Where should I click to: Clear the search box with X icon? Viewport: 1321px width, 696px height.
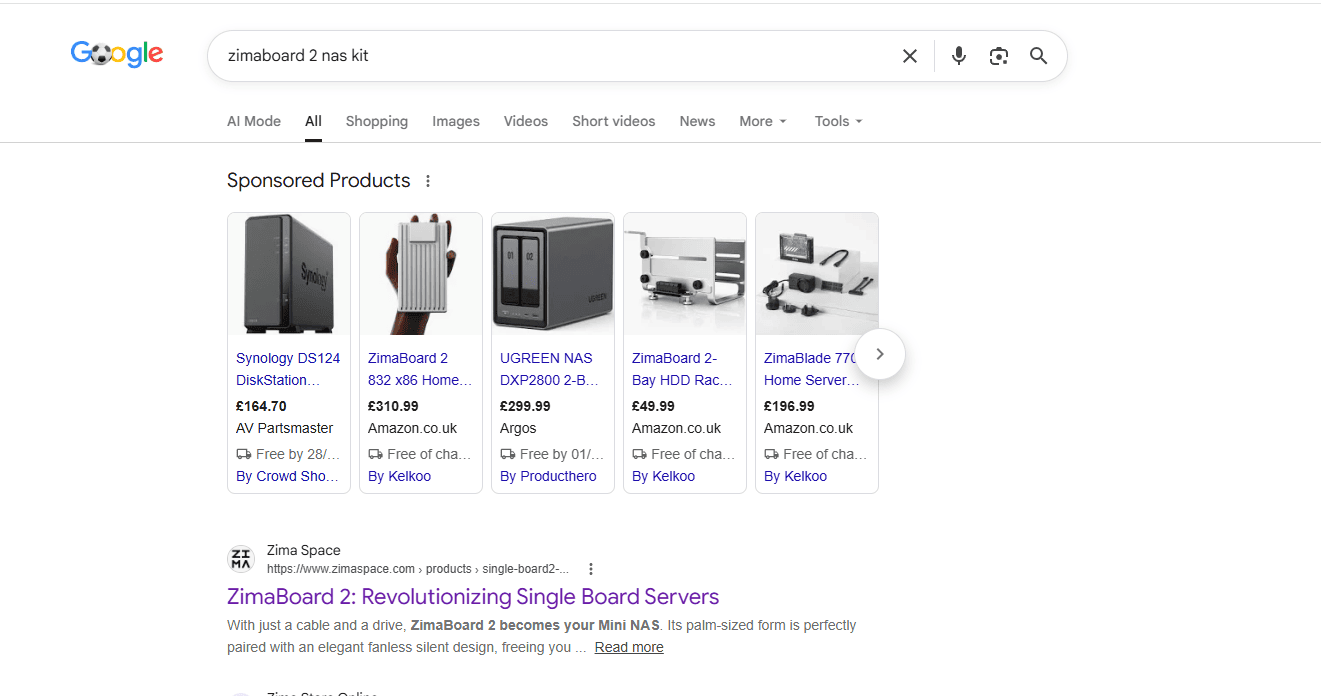coord(910,56)
